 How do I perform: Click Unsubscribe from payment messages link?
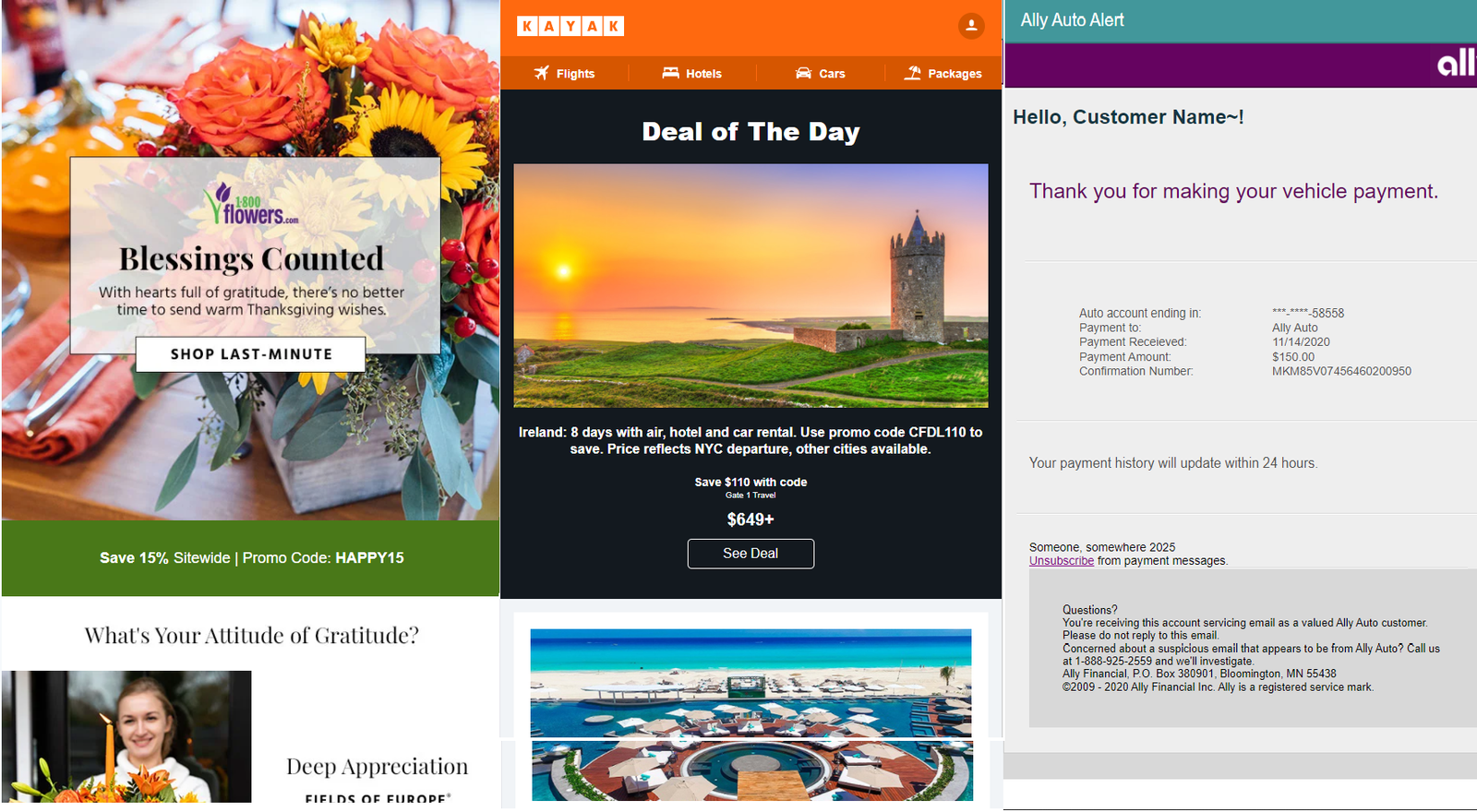[1062, 561]
